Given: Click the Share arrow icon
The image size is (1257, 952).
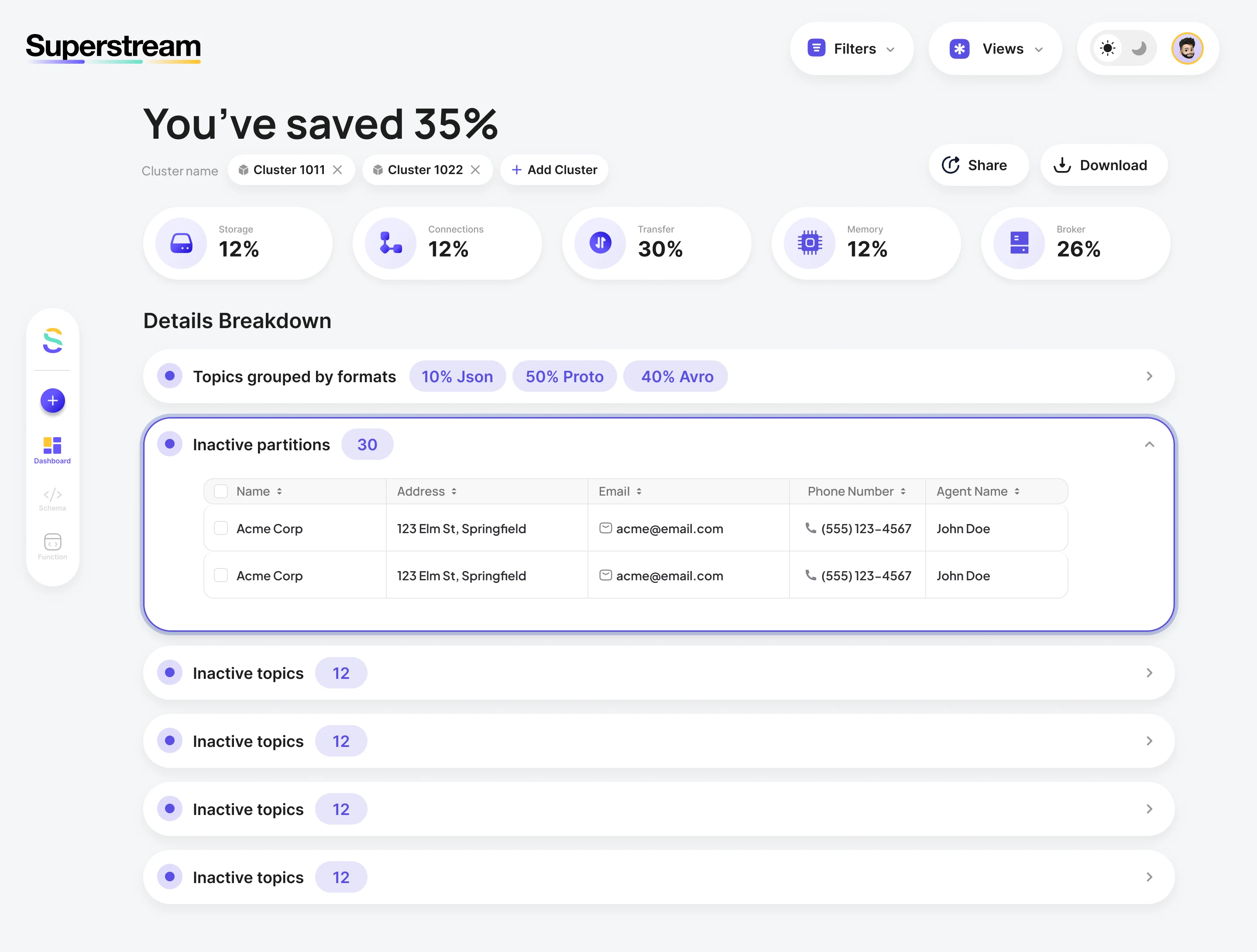Looking at the screenshot, I should [951, 165].
